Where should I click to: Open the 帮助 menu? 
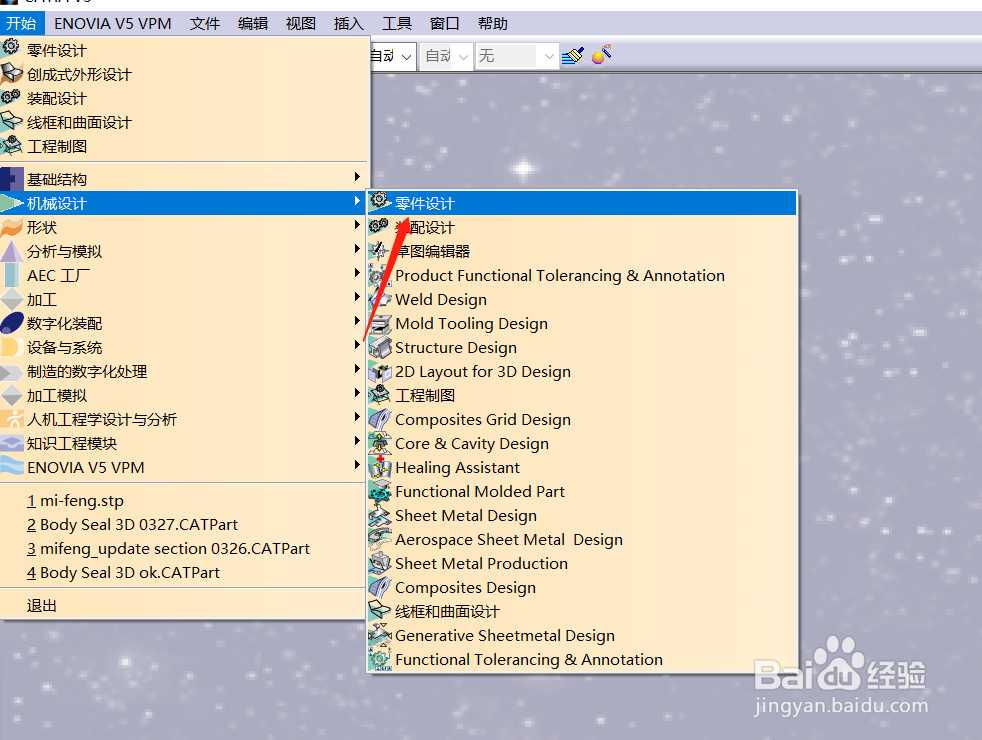pos(493,24)
